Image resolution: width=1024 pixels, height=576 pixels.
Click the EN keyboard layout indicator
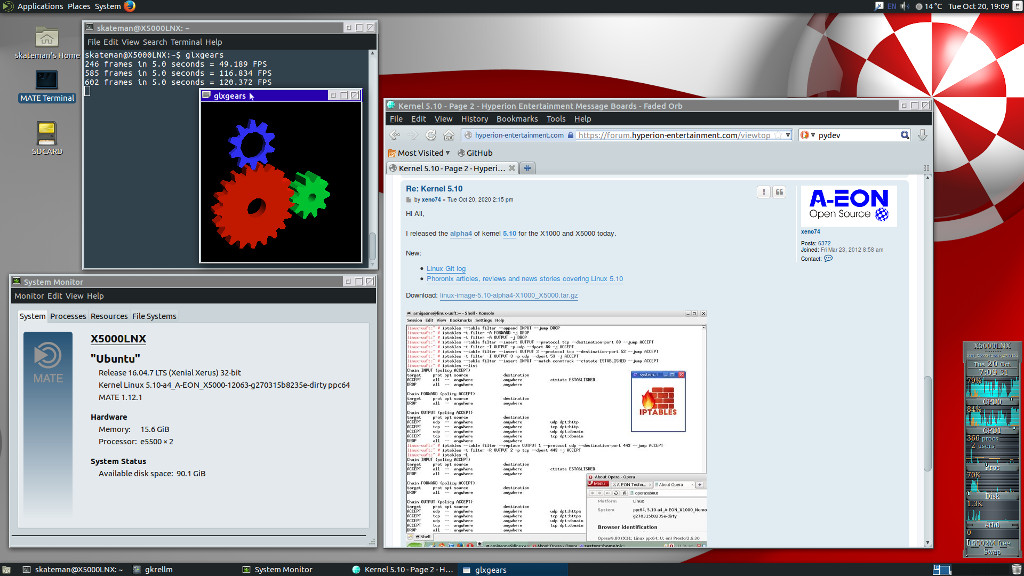click(891, 6)
